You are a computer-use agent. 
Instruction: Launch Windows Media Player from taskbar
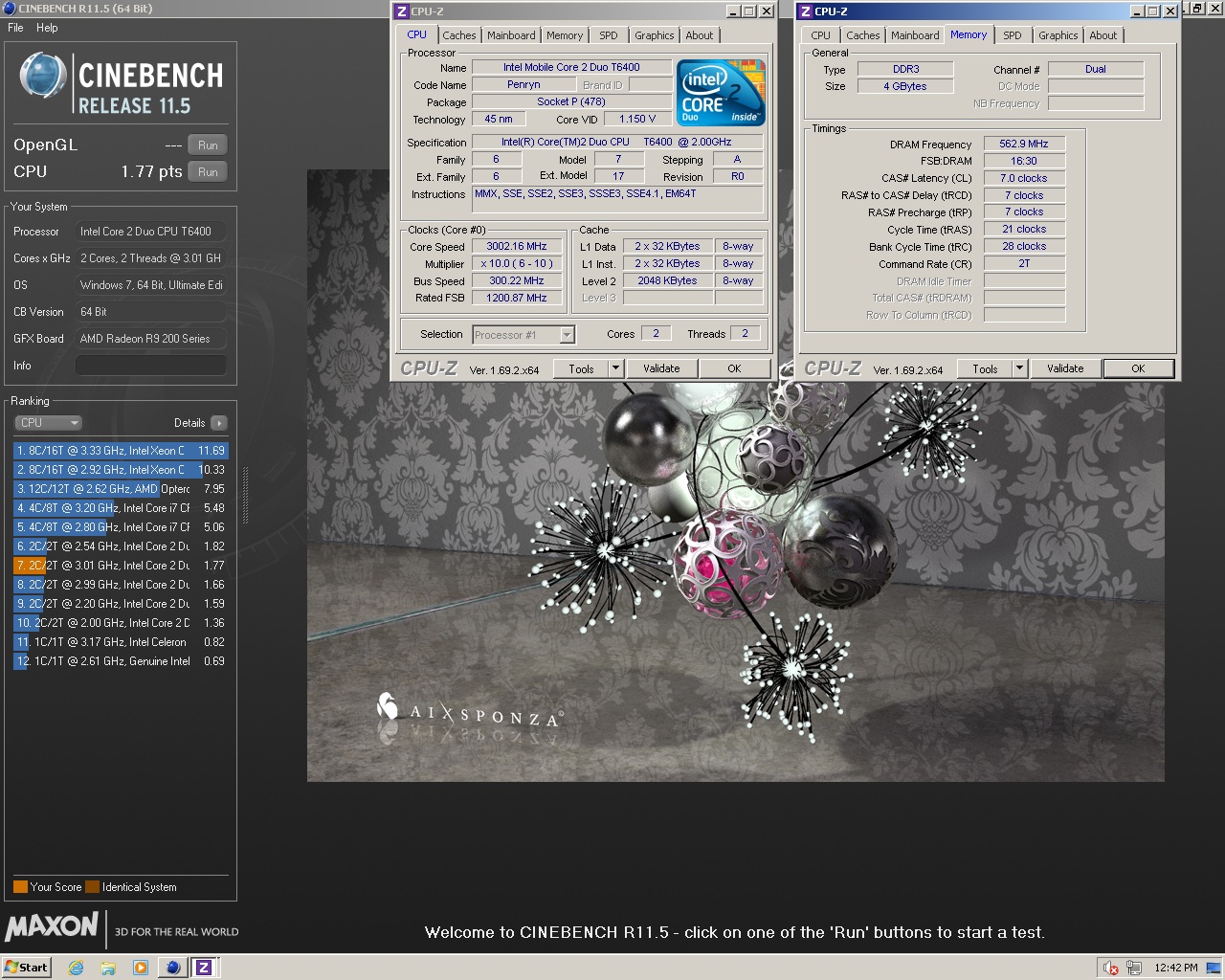tap(141, 968)
